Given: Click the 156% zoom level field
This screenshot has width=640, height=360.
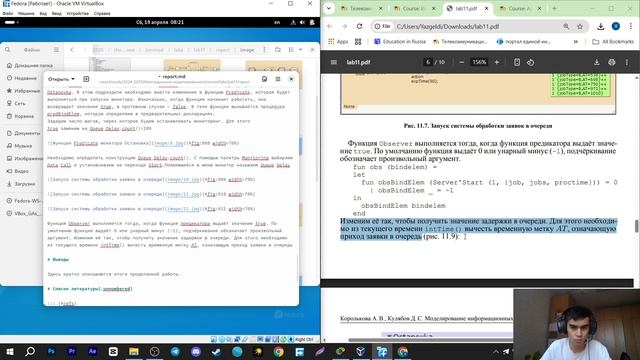Looking at the screenshot, I should pyautogui.click(x=479, y=62).
